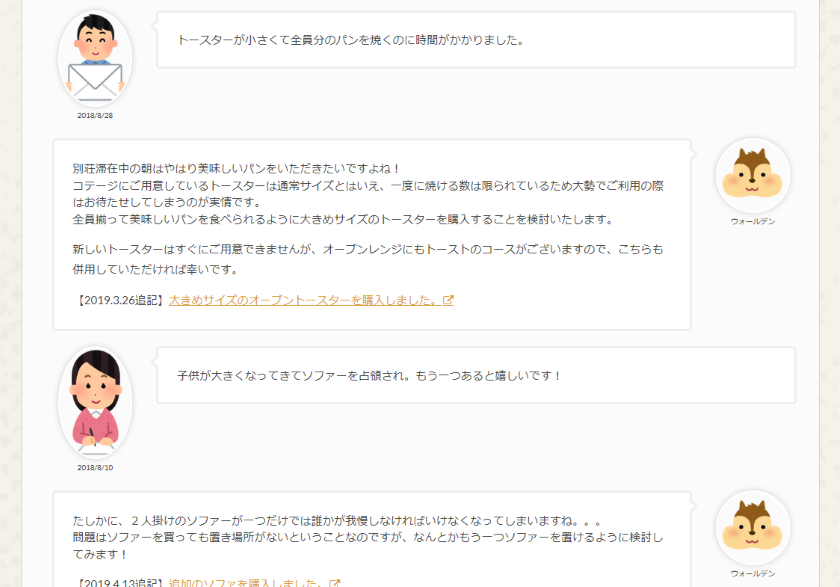Click comment 子供が大きくなってきてソファーを占領され

[369, 376]
